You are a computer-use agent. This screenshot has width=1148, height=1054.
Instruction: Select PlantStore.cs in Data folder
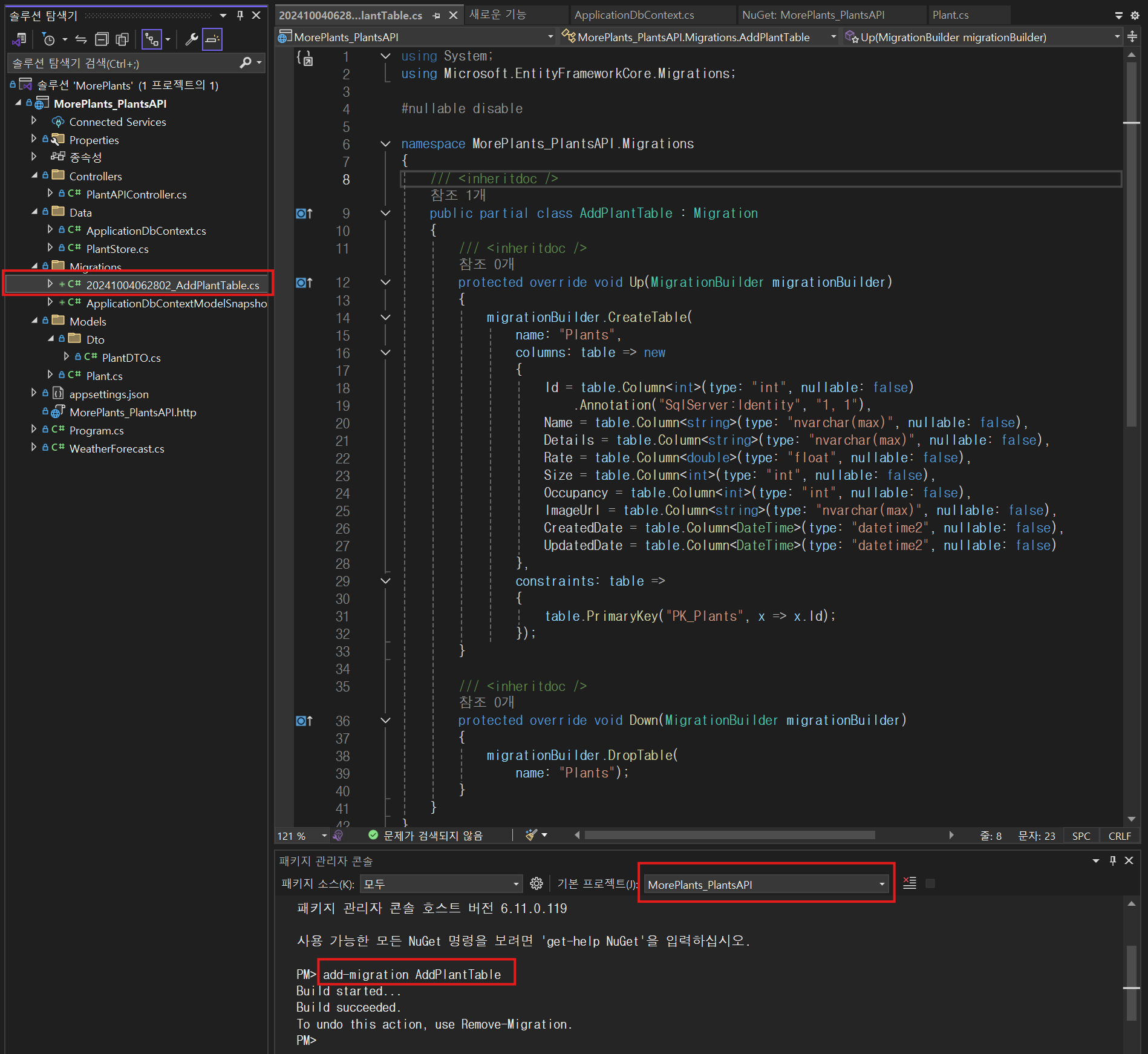117,249
